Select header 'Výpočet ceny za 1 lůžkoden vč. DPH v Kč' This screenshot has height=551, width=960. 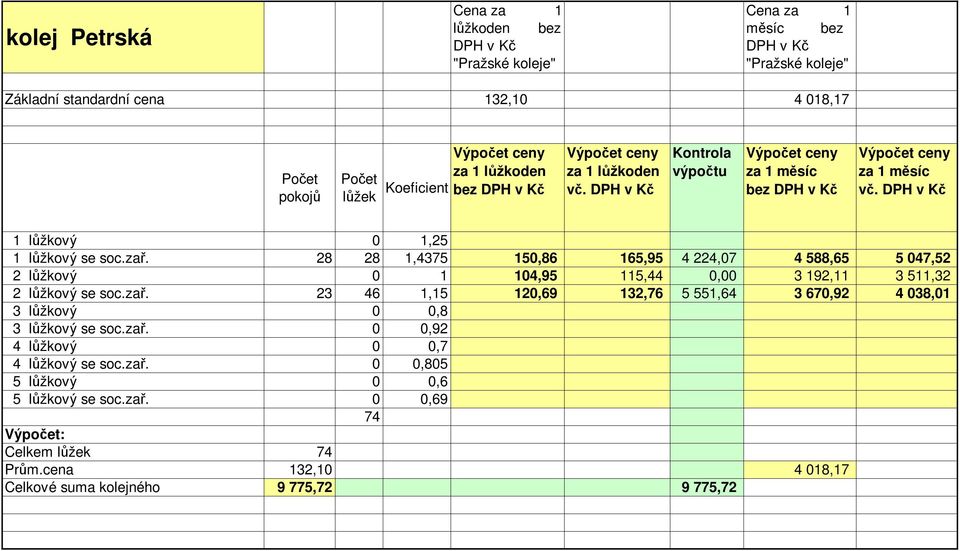pyautogui.click(x=617, y=188)
